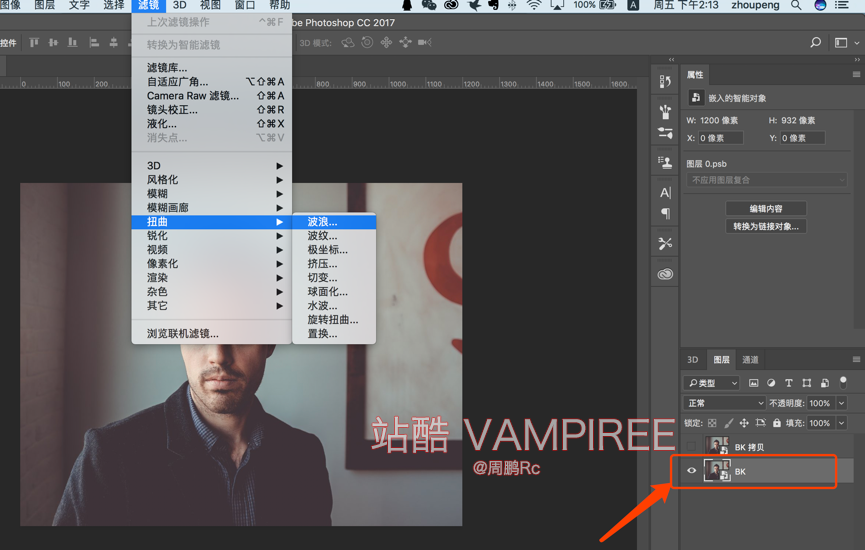Filter layers by adjustment layer icon
This screenshot has height=550, width=865.
[x=771, y=383]
